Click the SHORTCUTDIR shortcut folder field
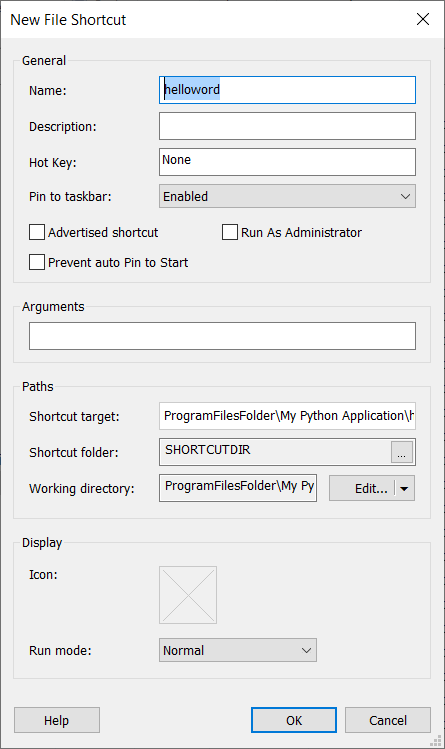 tap(275, 452)
